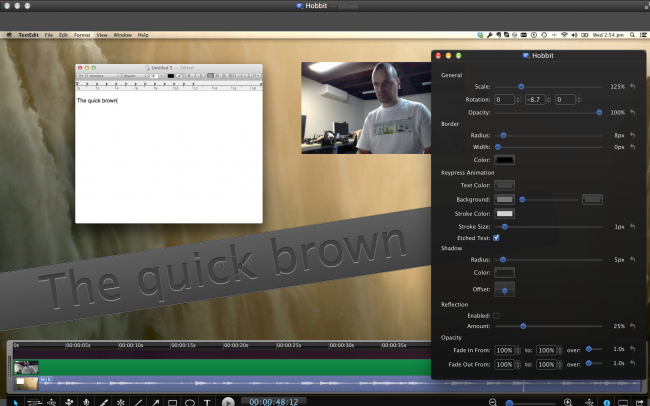Click the Opacity slider in General section
This screenshot has width=650, height=406.
pyautogui.click(x=548, y=112)
